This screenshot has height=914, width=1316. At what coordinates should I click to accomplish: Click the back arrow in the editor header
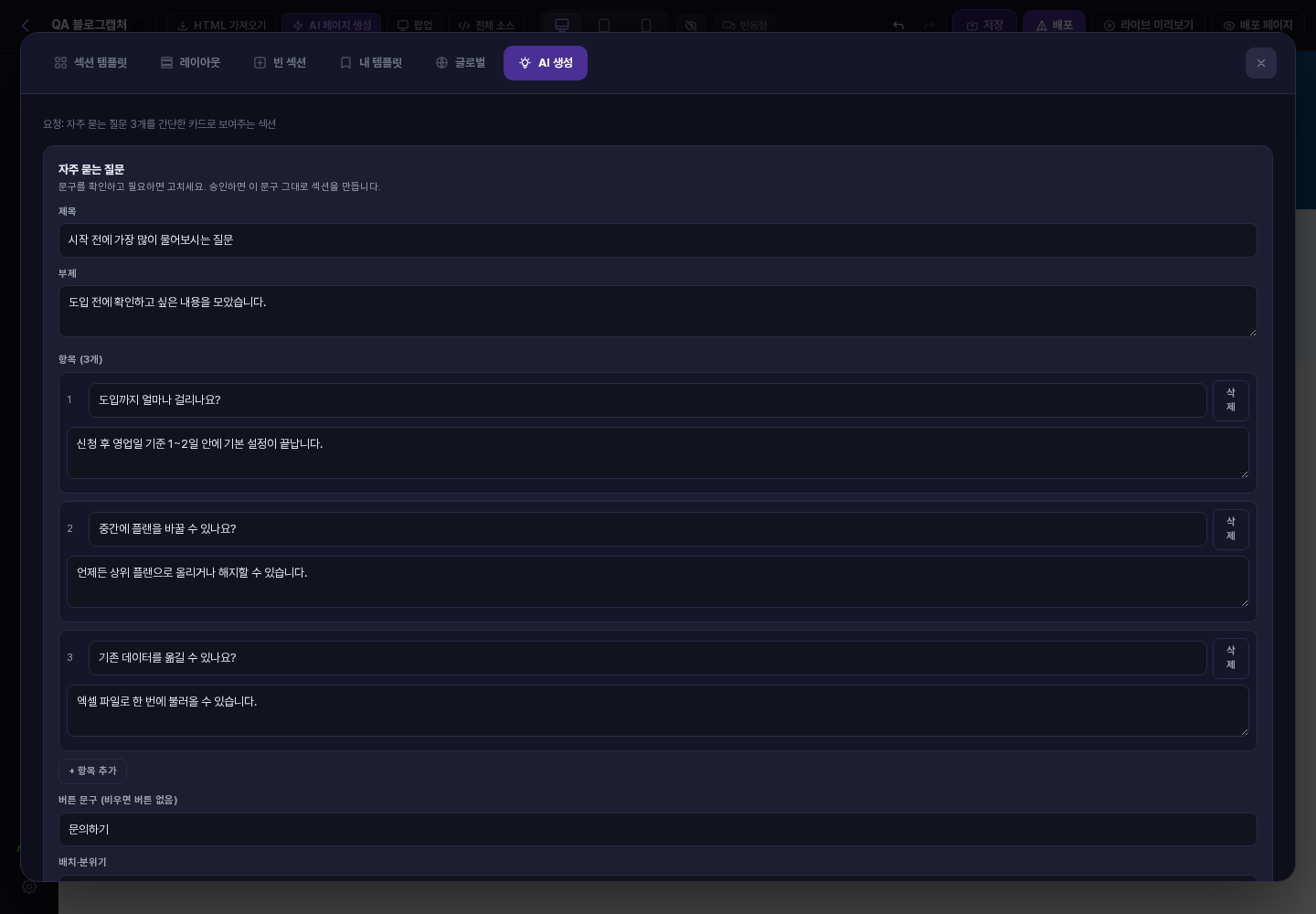point(26,26)
